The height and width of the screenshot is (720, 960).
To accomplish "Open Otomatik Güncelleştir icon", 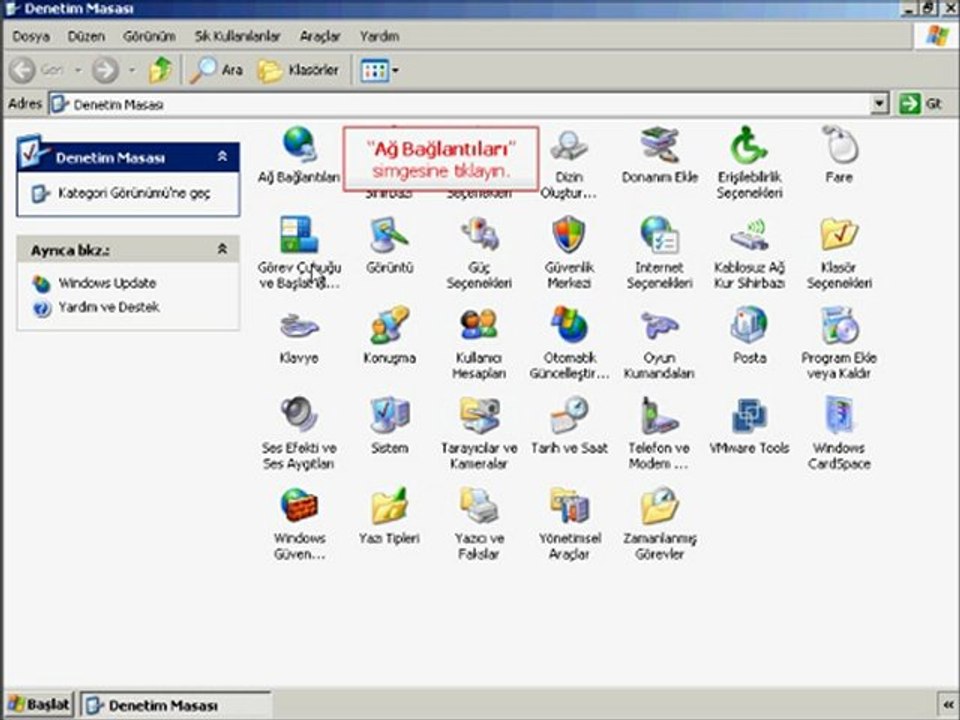I will tap(569, 325).
